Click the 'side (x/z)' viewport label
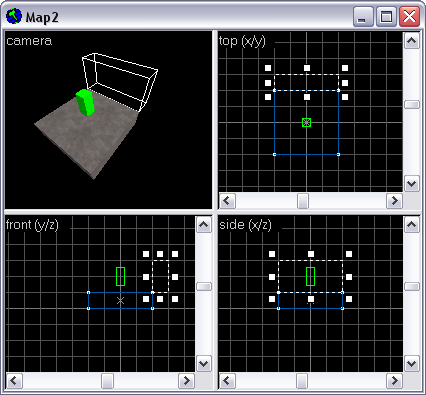Screen dimensions: 426x395 pos(245,225)
